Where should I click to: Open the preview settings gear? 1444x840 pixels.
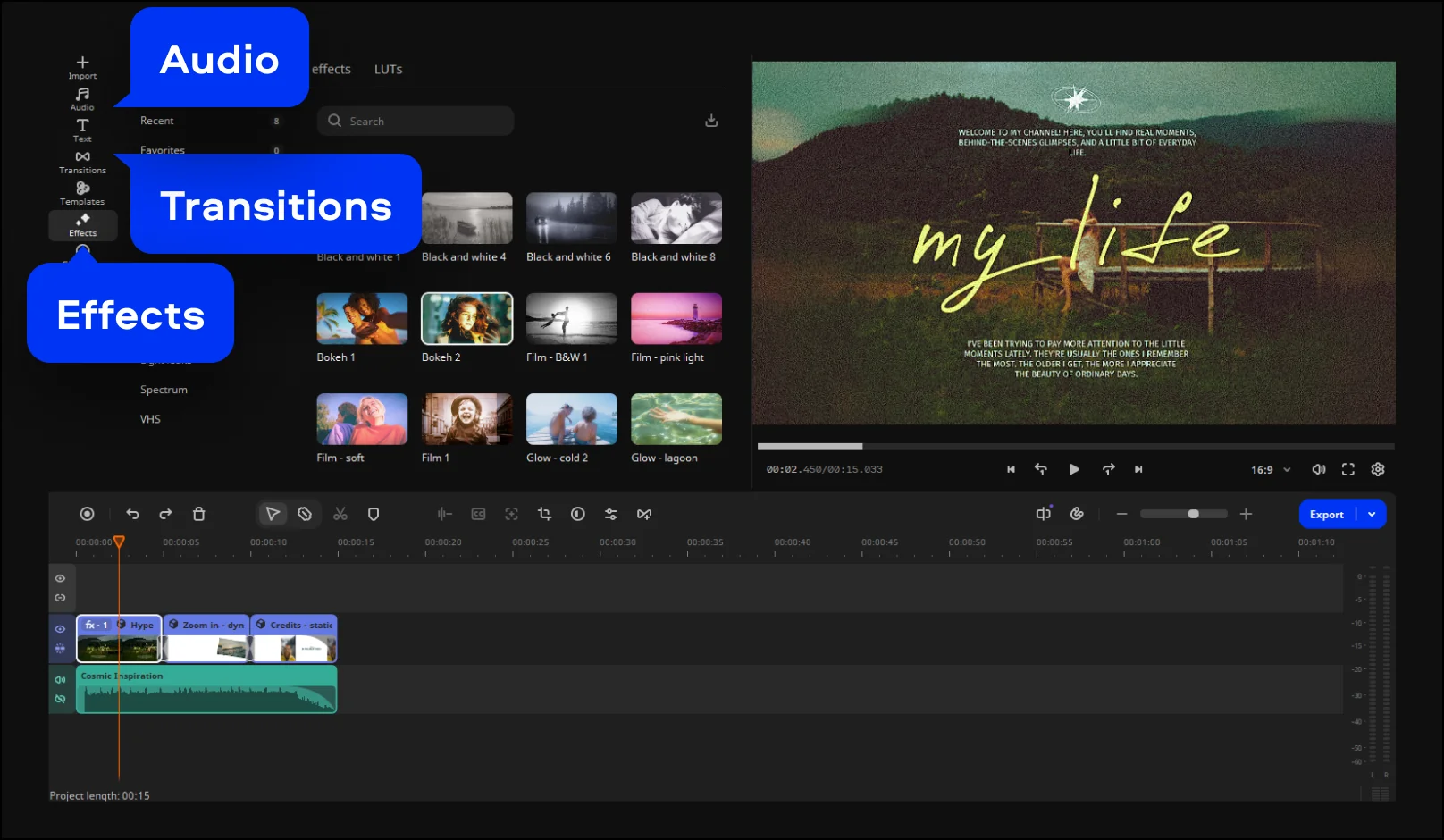pyautogui.click(x=1378, y=469)
